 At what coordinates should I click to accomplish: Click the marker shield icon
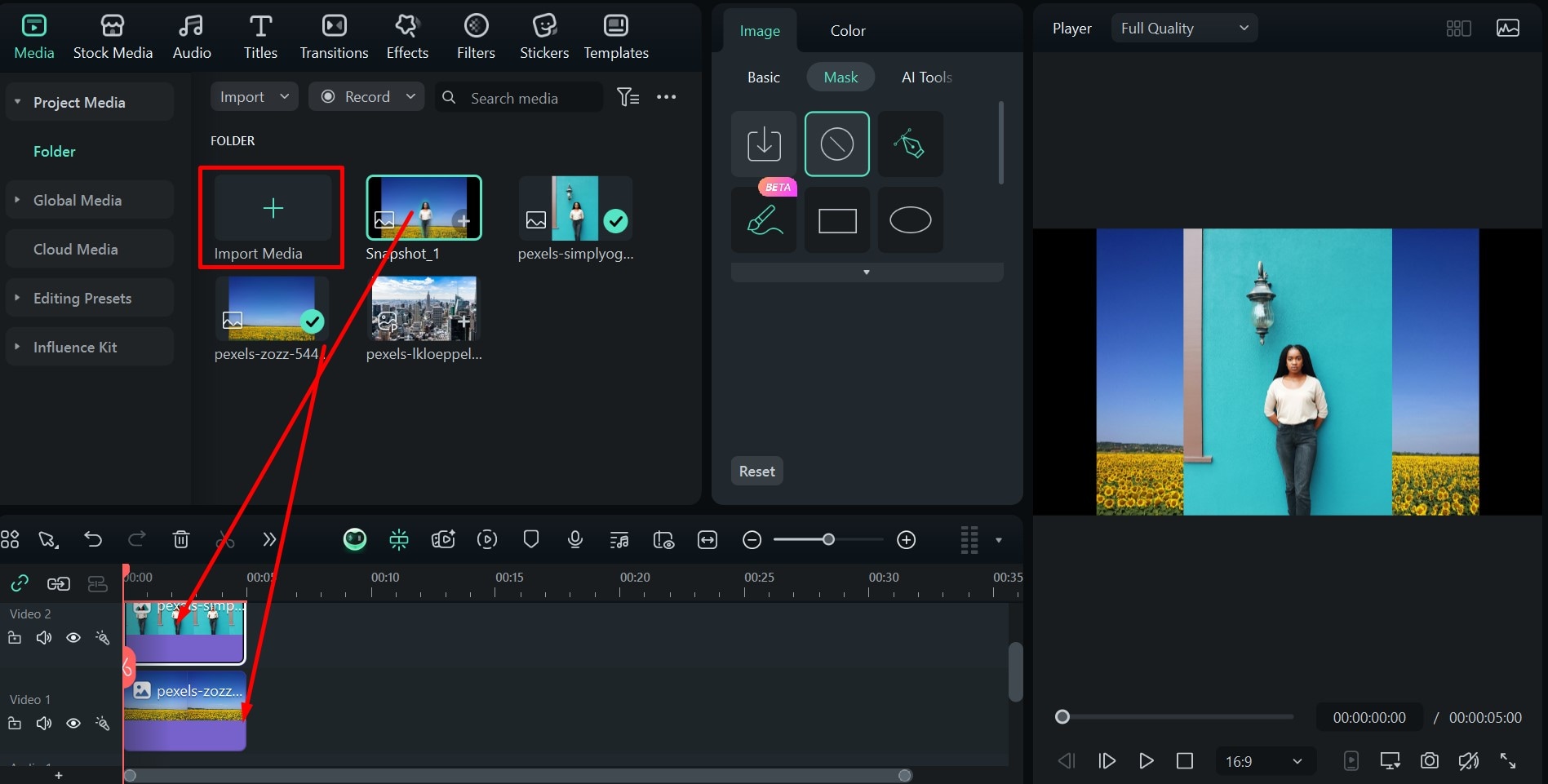click(531, 539)
